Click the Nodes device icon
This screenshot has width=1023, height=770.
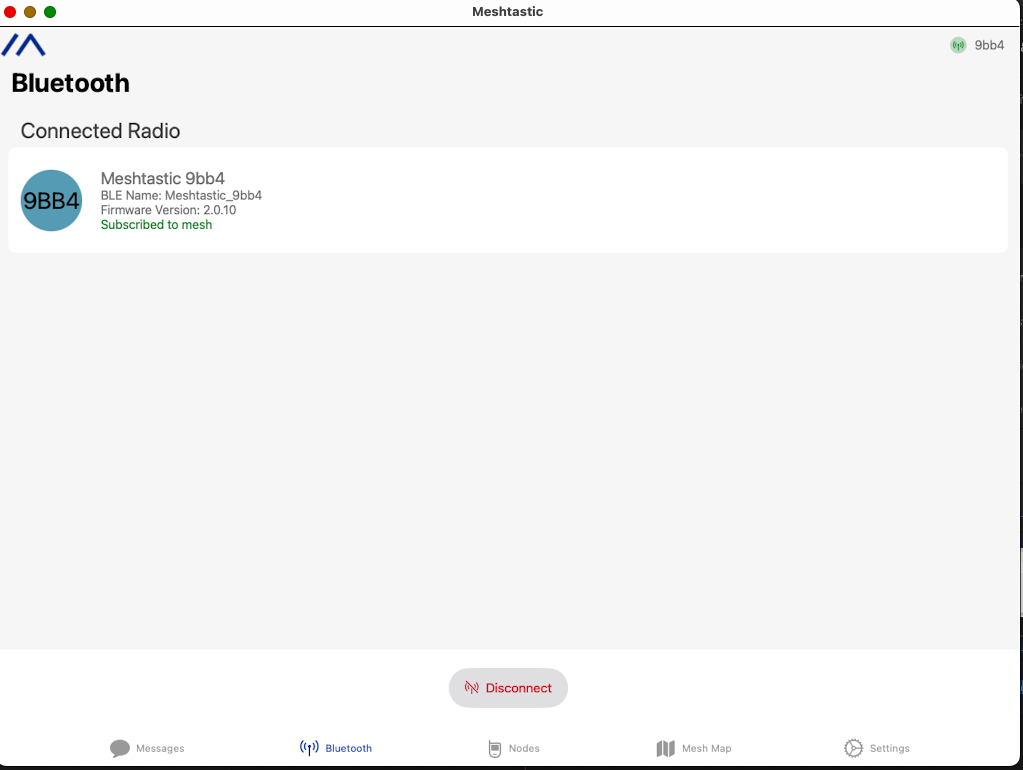point(495,748)
